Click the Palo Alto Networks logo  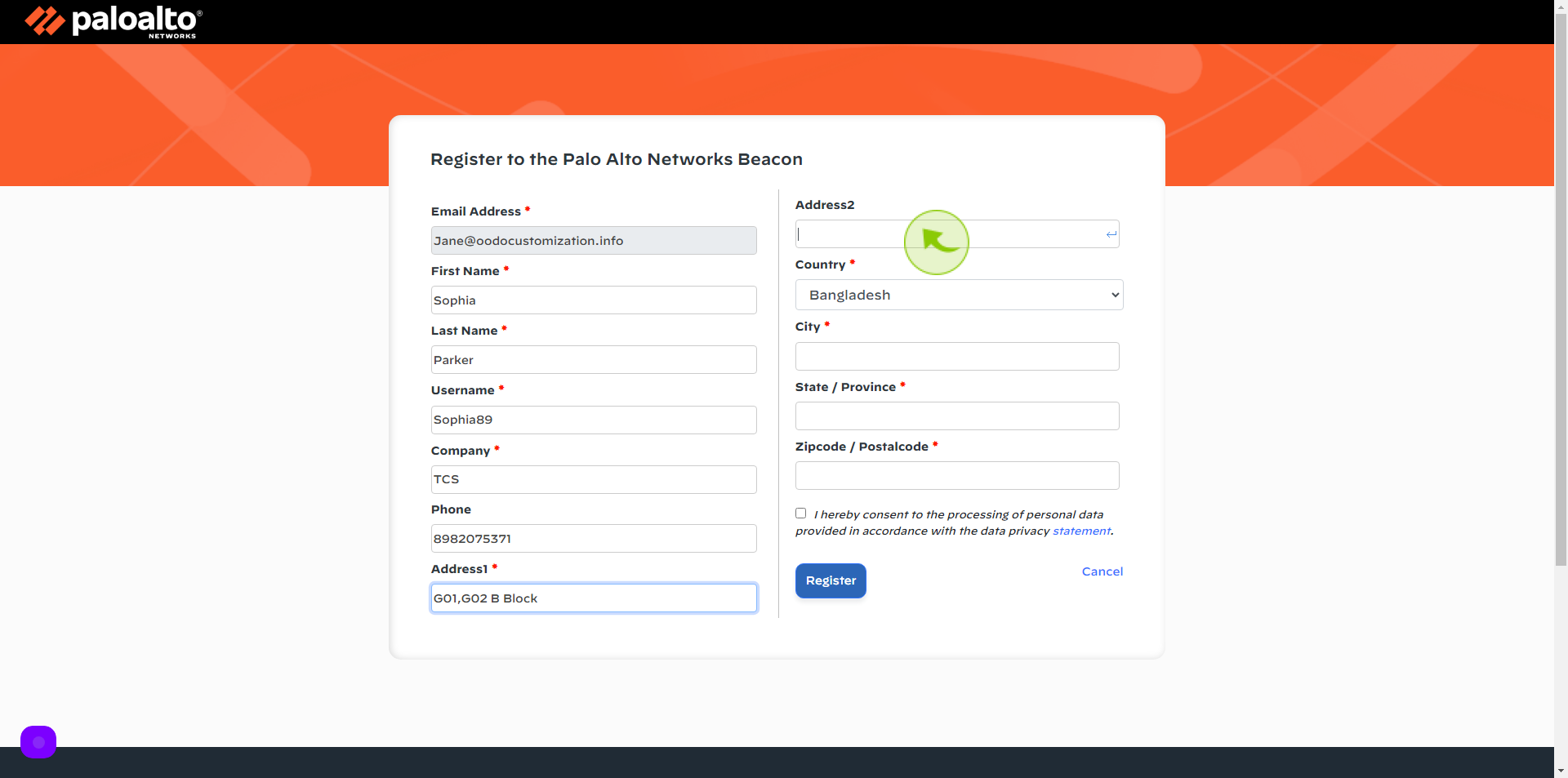click(114, 22)
